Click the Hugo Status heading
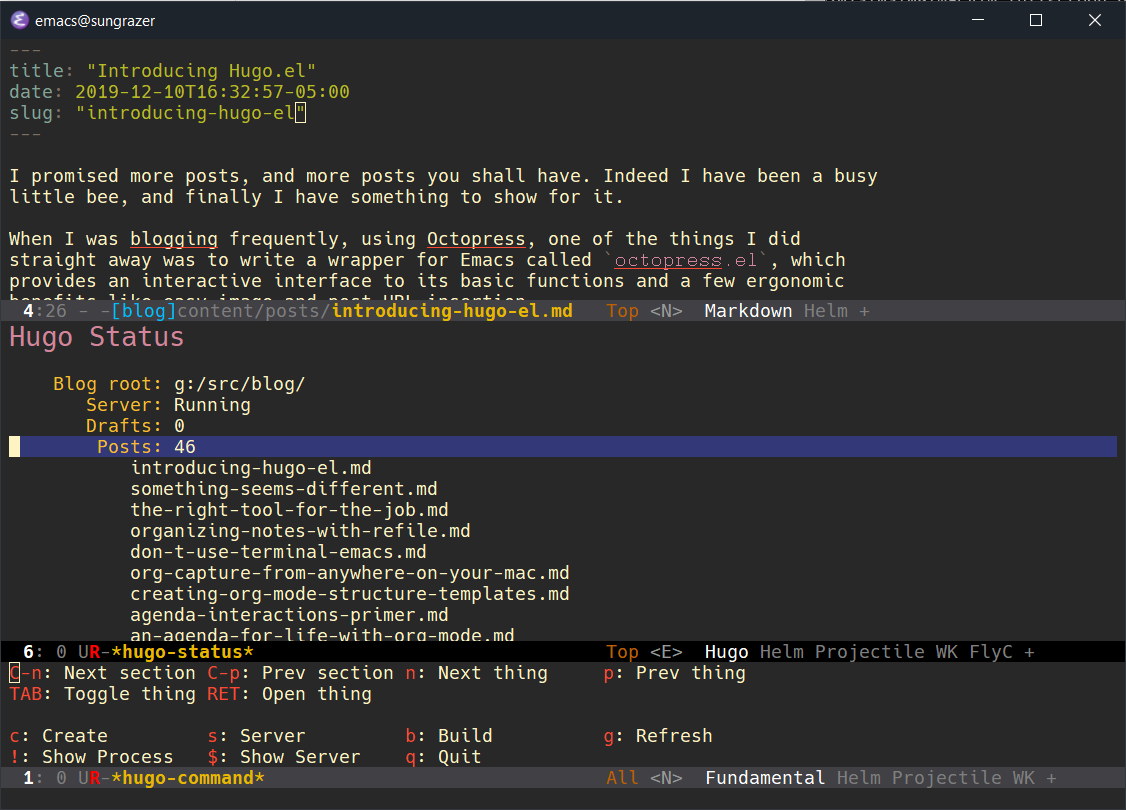The image size is (1126, 810). coord(96,337)
